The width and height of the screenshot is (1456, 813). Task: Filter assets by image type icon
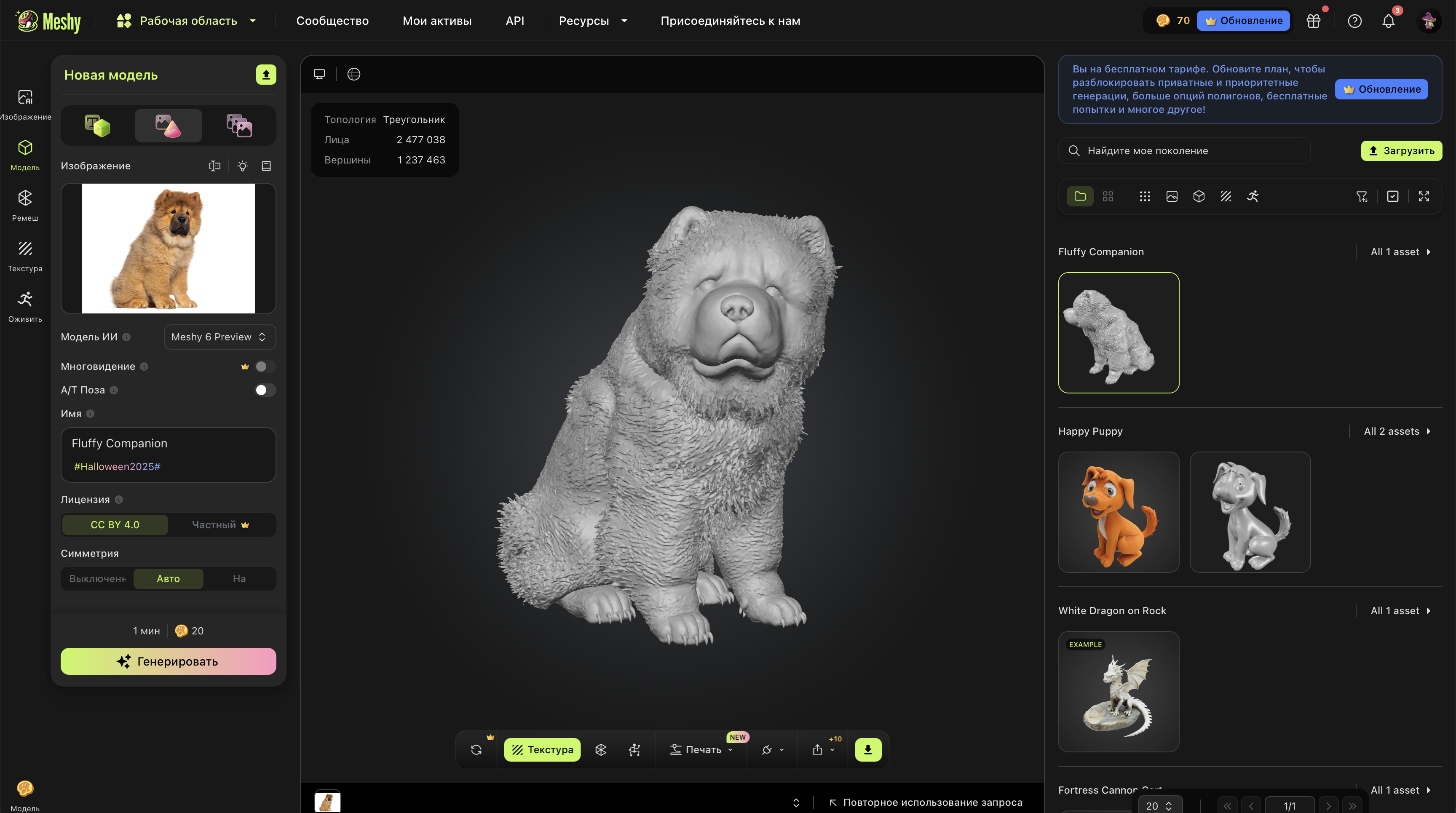tap(1172, 196)
